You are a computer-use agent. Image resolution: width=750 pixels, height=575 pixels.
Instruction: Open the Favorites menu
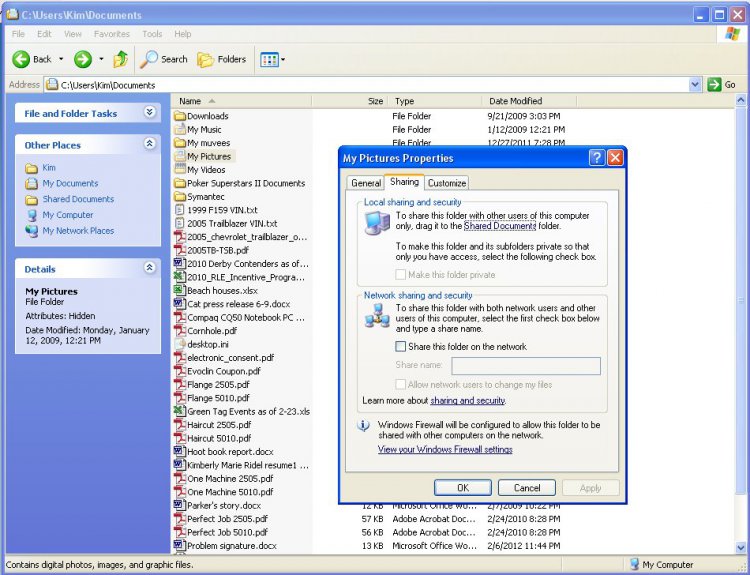pyautogui.click(x=111, y=34)
